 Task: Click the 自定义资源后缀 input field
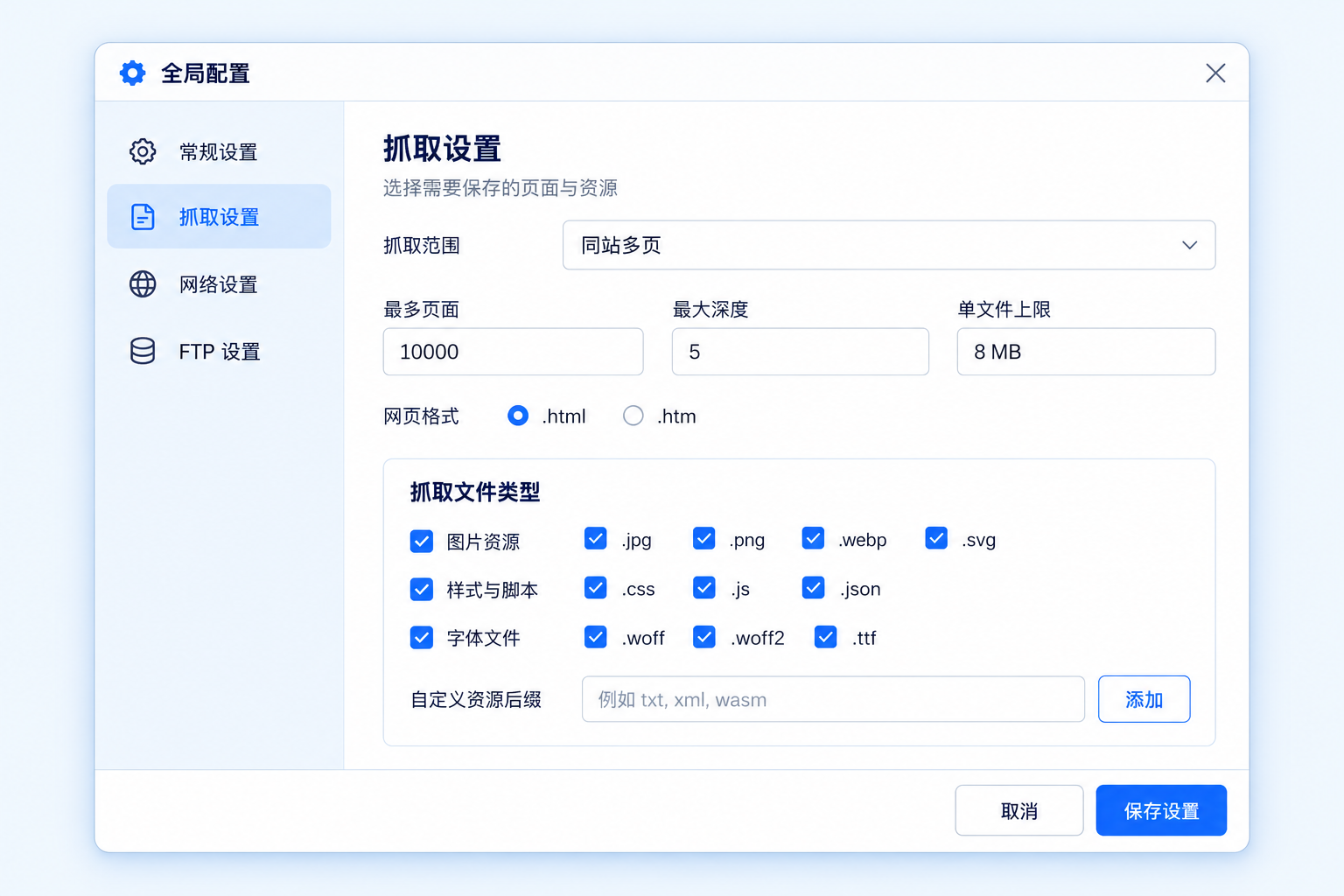pyautogui.click(x=833, y=699)
